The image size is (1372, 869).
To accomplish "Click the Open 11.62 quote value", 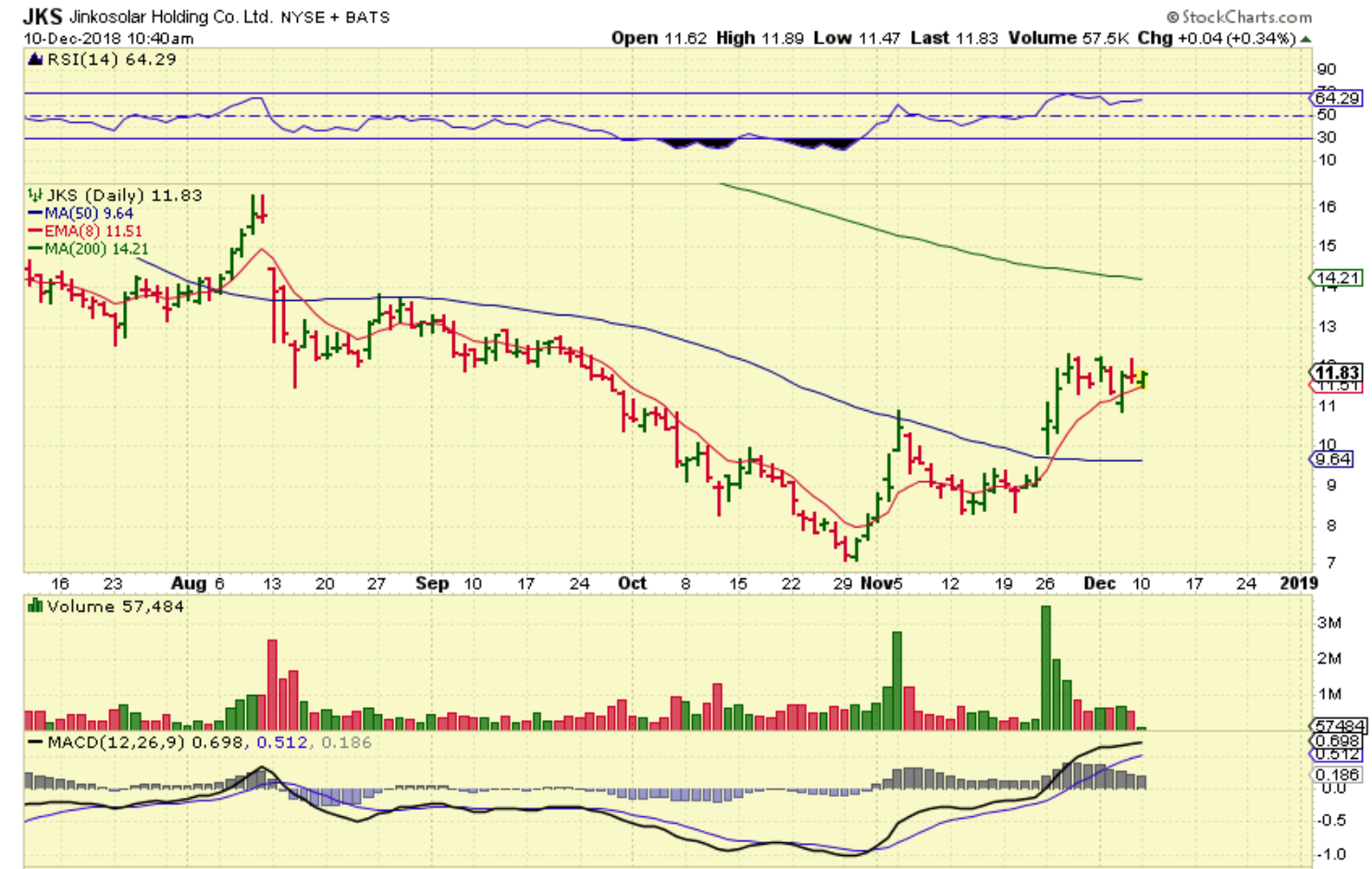I will point(659,38).
